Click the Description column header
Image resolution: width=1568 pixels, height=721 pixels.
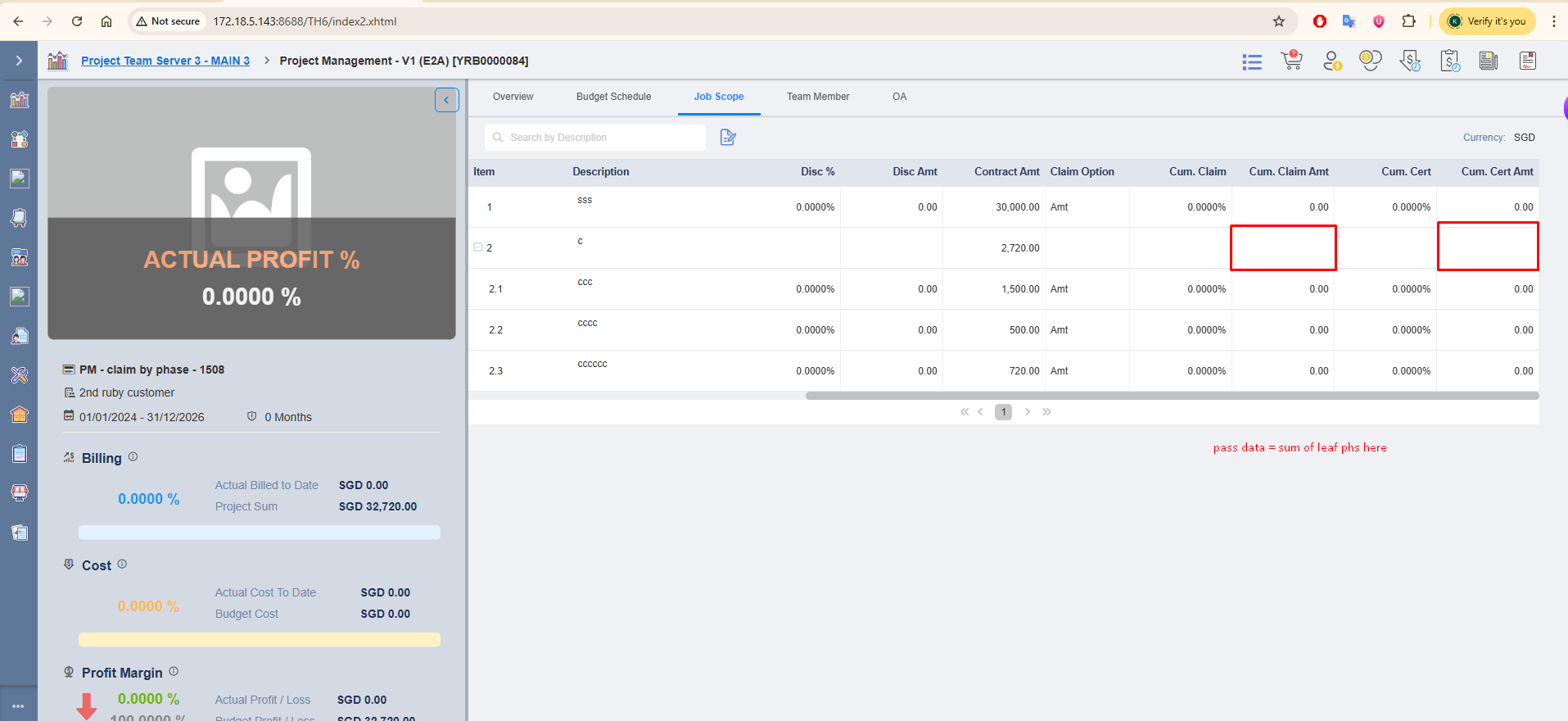point(601,171)
